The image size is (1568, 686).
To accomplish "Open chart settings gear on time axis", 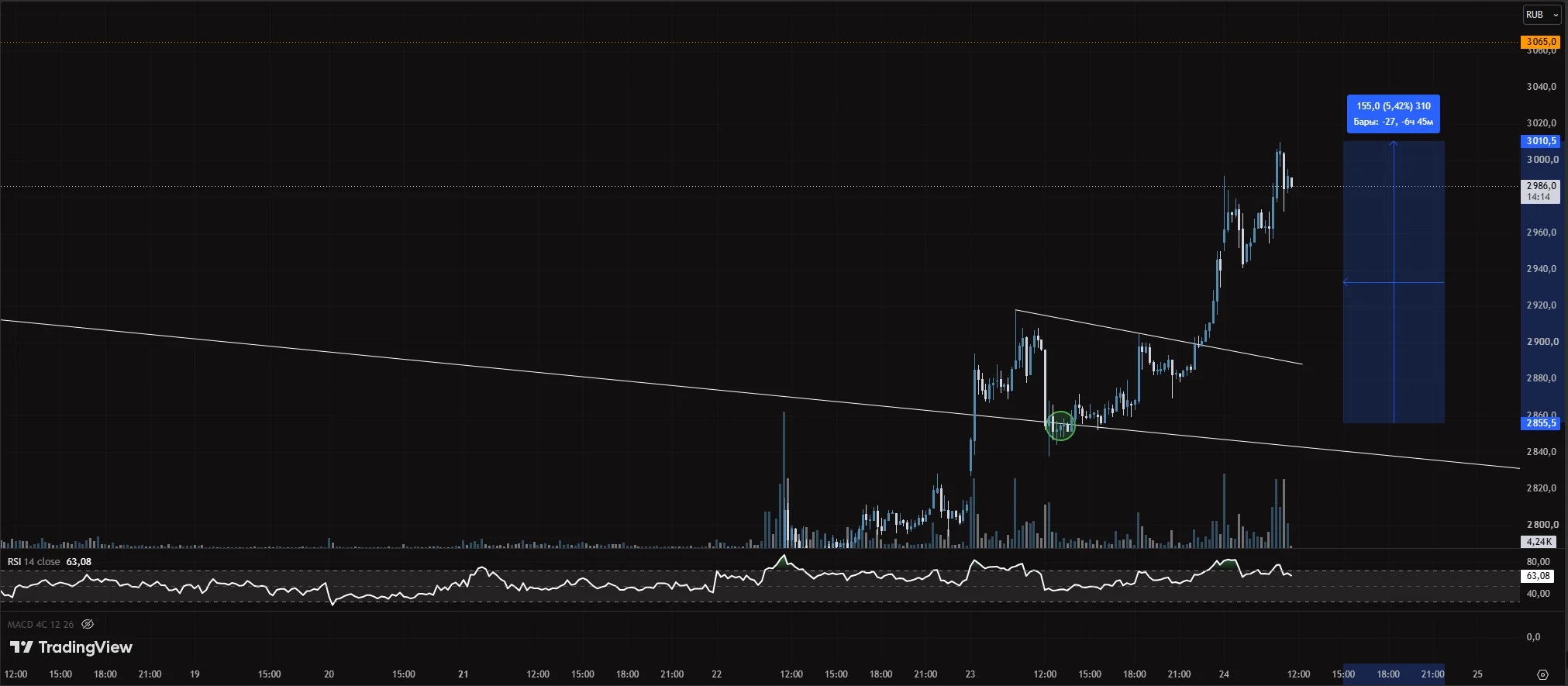I will coord(1542,674).
